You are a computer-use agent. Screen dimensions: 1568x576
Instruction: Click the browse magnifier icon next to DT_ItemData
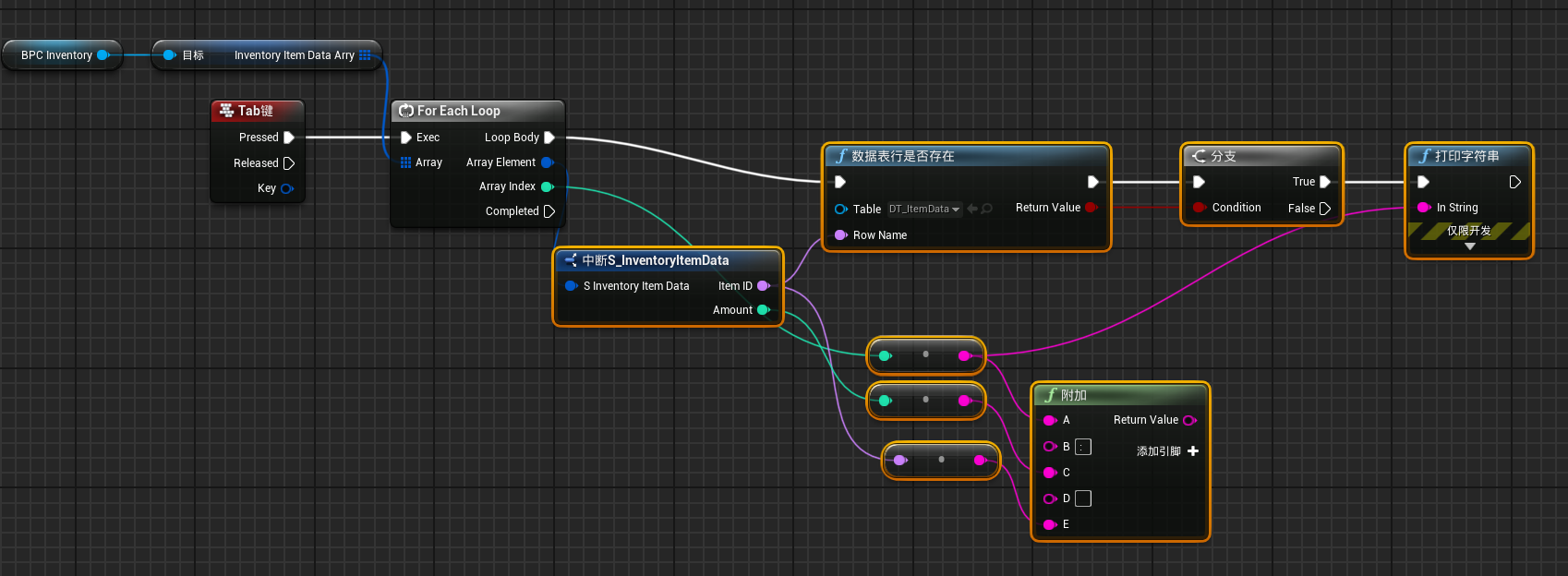(x=987, y=210)
